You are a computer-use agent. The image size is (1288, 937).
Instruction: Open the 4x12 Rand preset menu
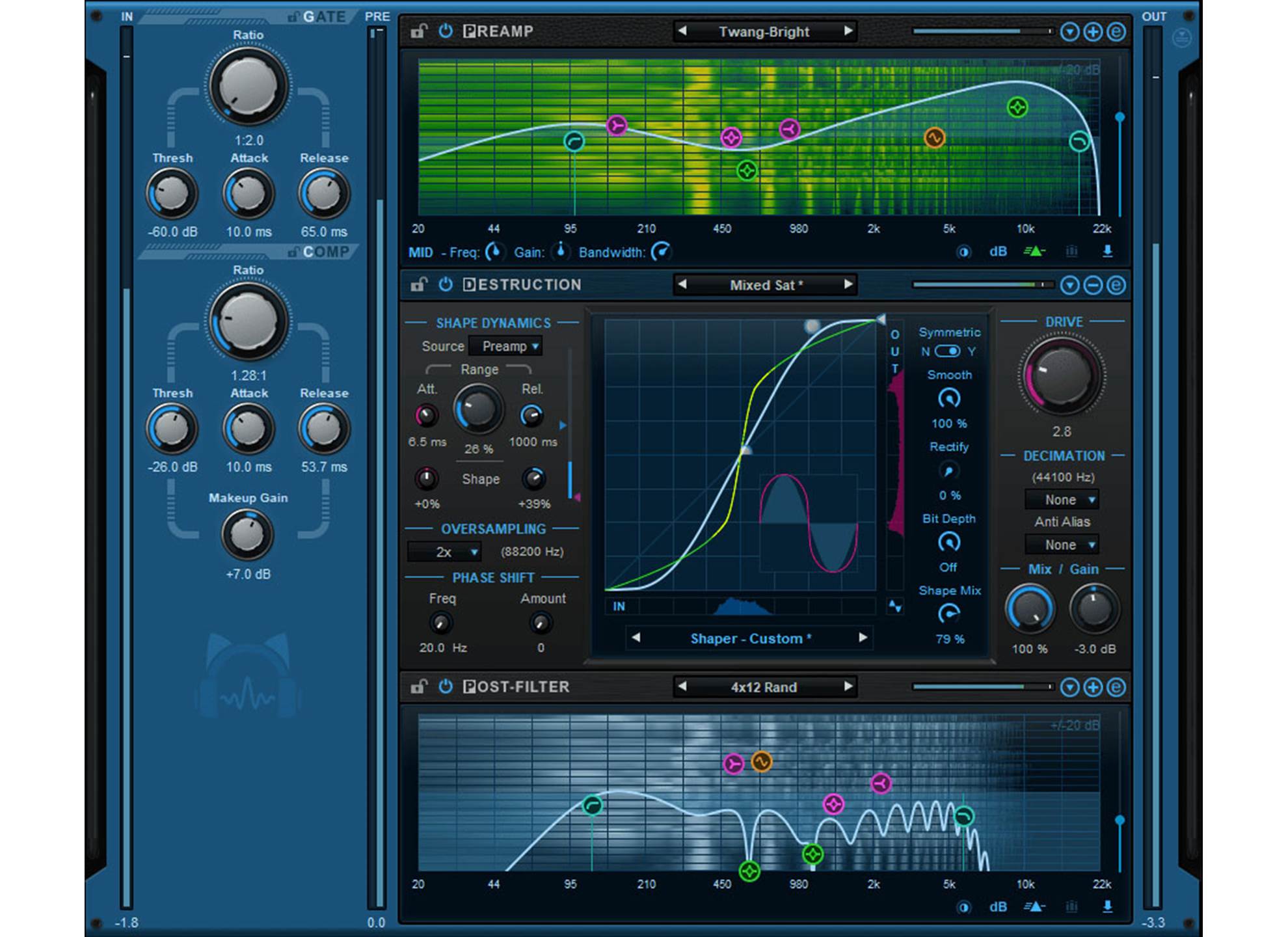point(764,687)
